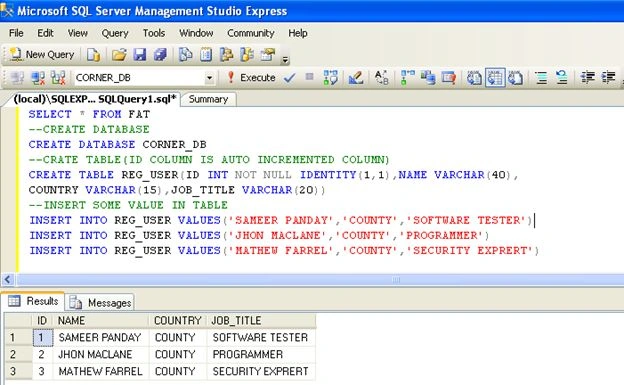Screen dimensions: 624x385
Task: Click the Disconnect icon
Action: point(38,78)
